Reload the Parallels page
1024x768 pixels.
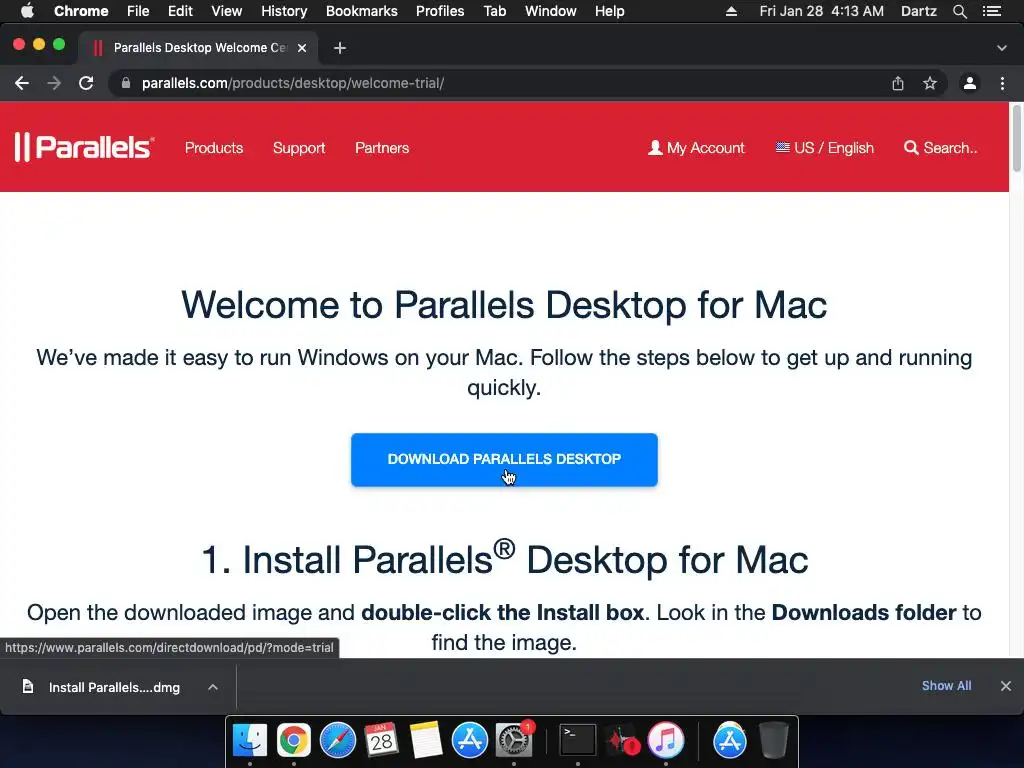[86, 83]
